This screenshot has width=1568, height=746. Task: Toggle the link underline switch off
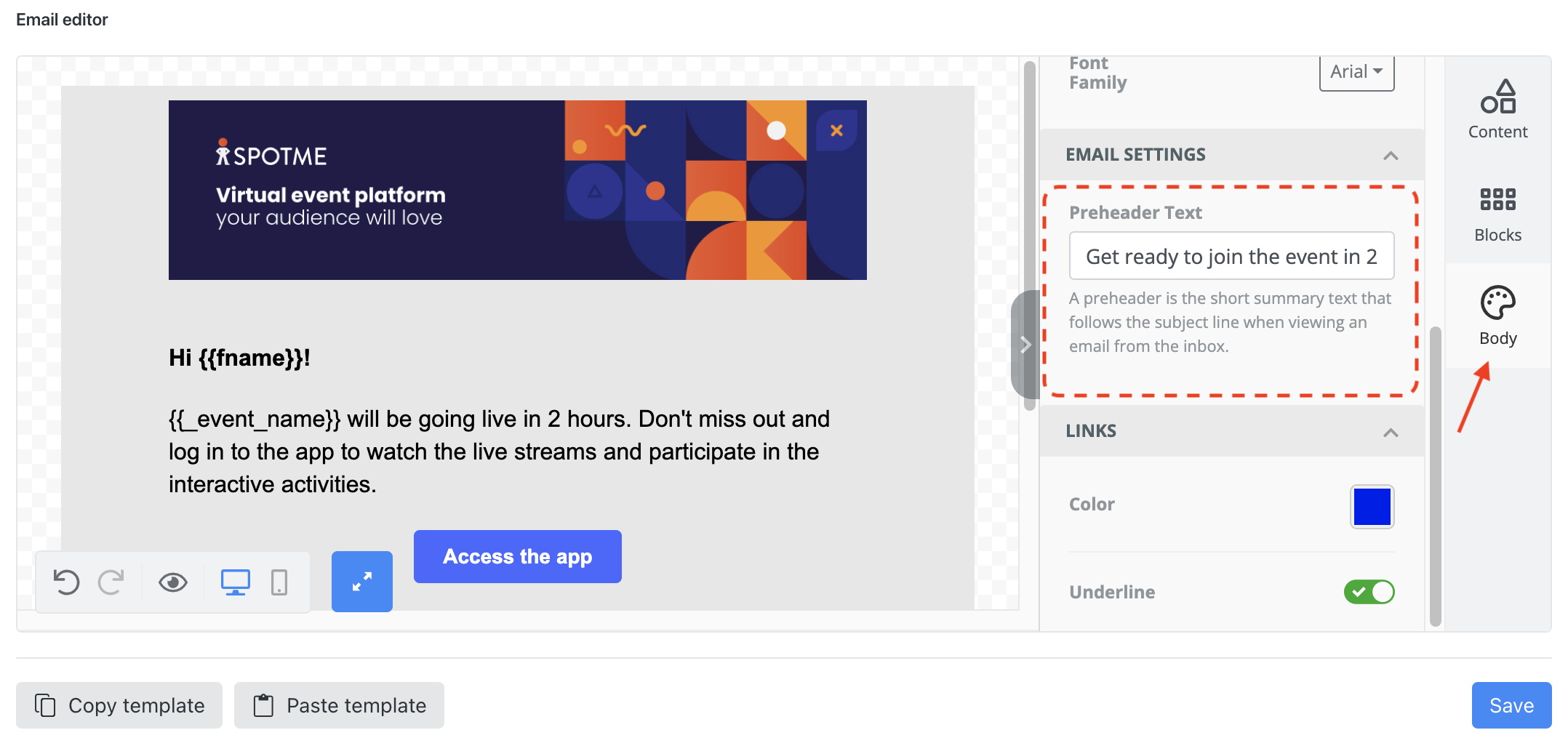(x=1369, y=592)
